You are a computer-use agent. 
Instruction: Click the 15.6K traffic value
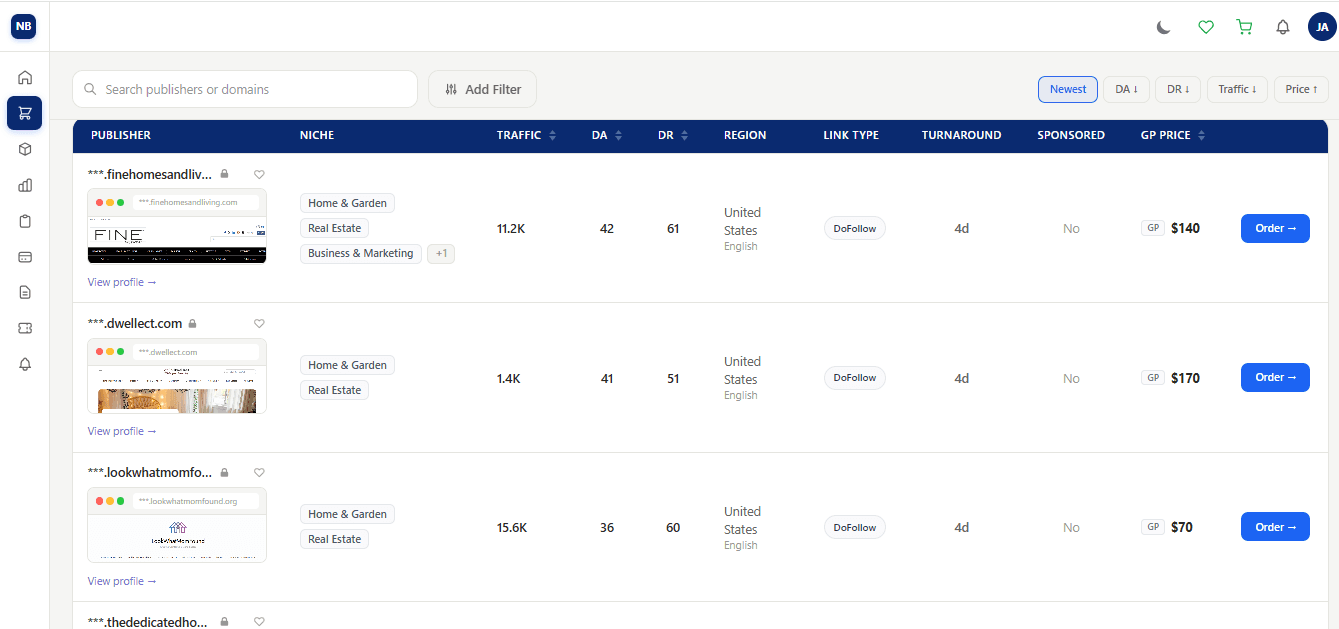[512, 527]
